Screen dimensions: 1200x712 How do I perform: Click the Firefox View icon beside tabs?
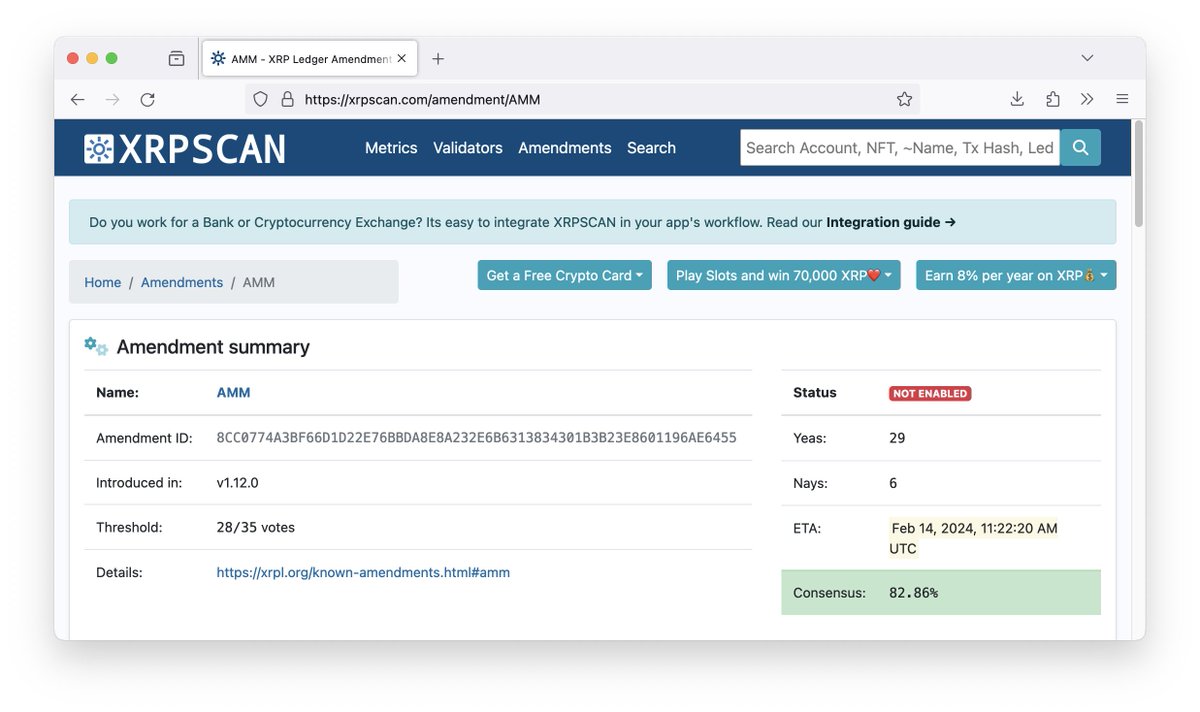tap(176, 58)
